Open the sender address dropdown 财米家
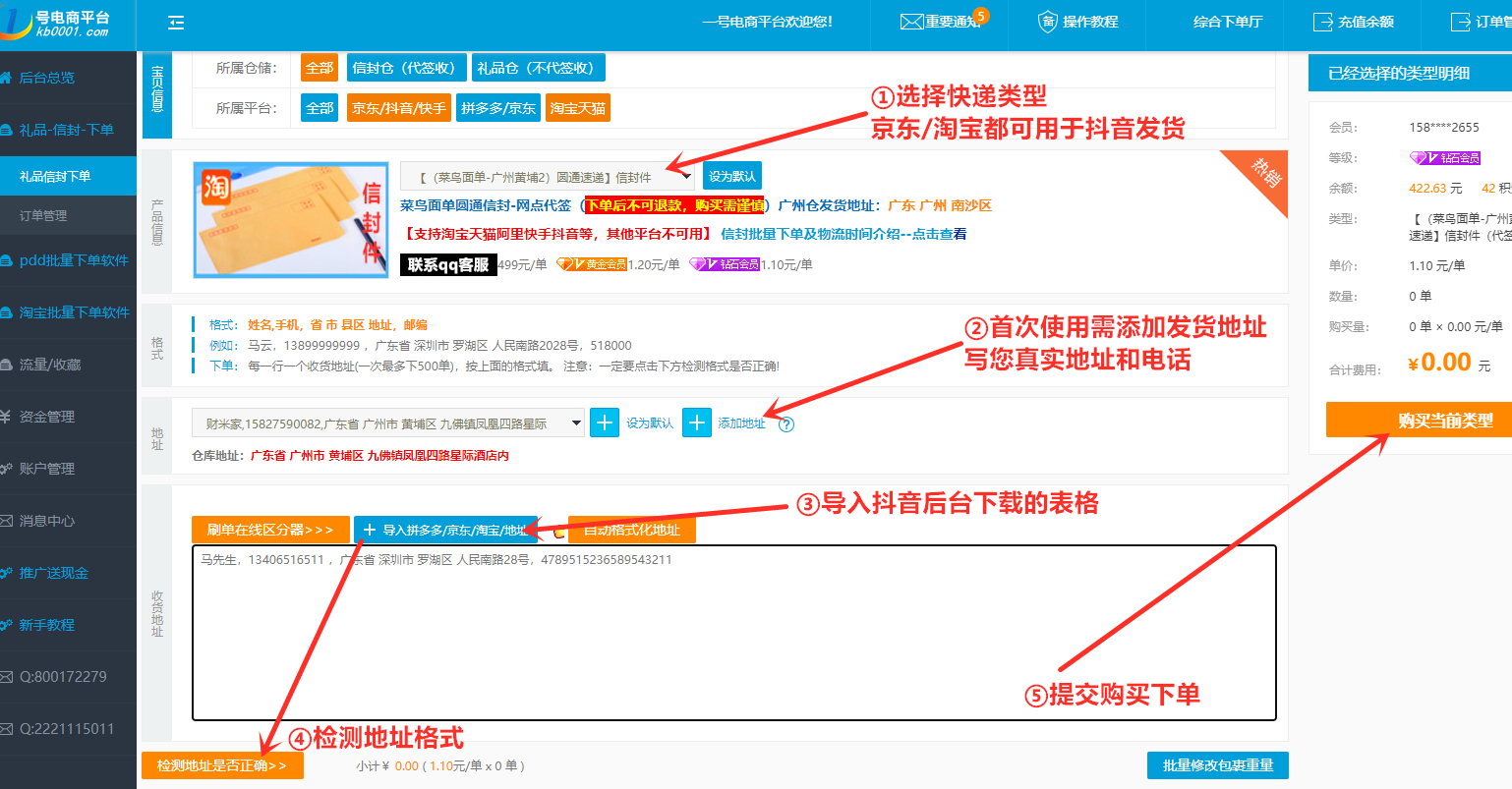 388,423
